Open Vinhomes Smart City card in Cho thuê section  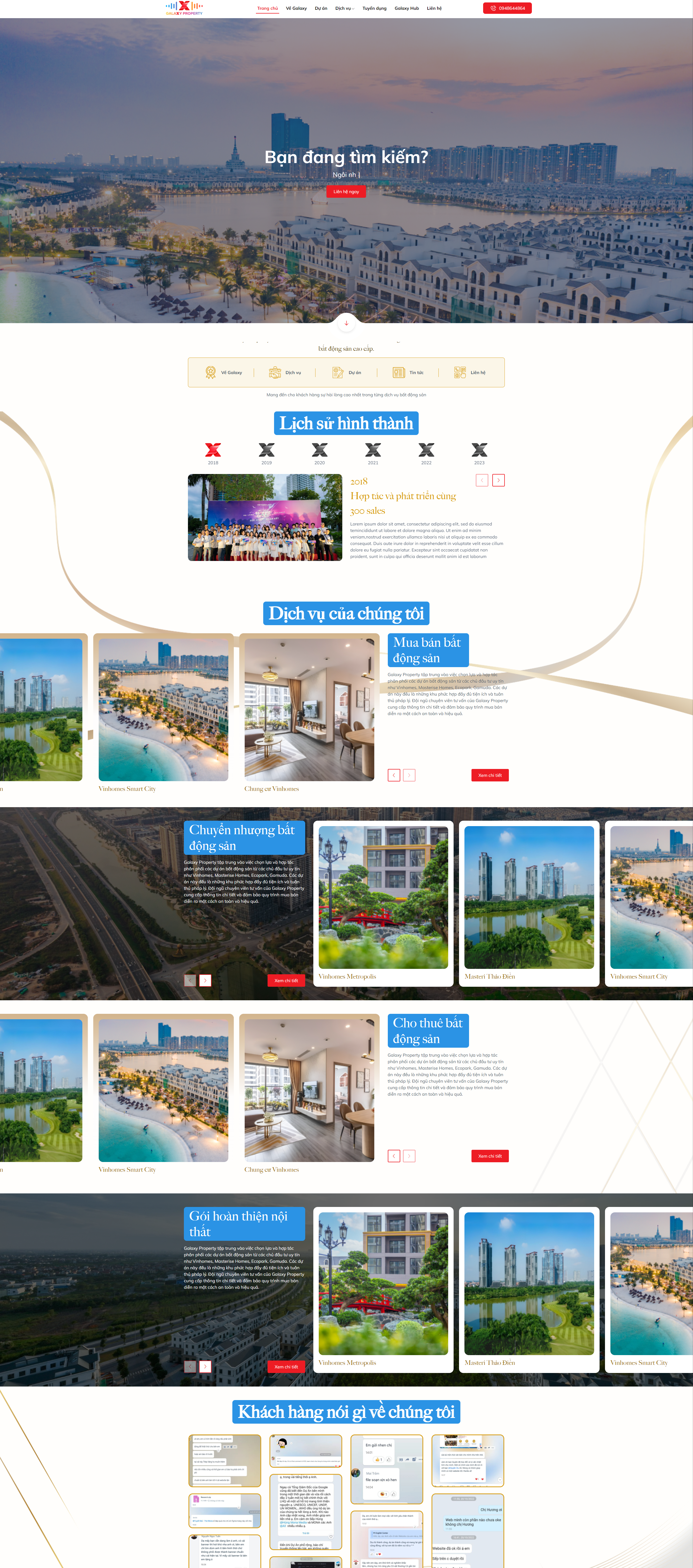click(x=164, y=1096)
